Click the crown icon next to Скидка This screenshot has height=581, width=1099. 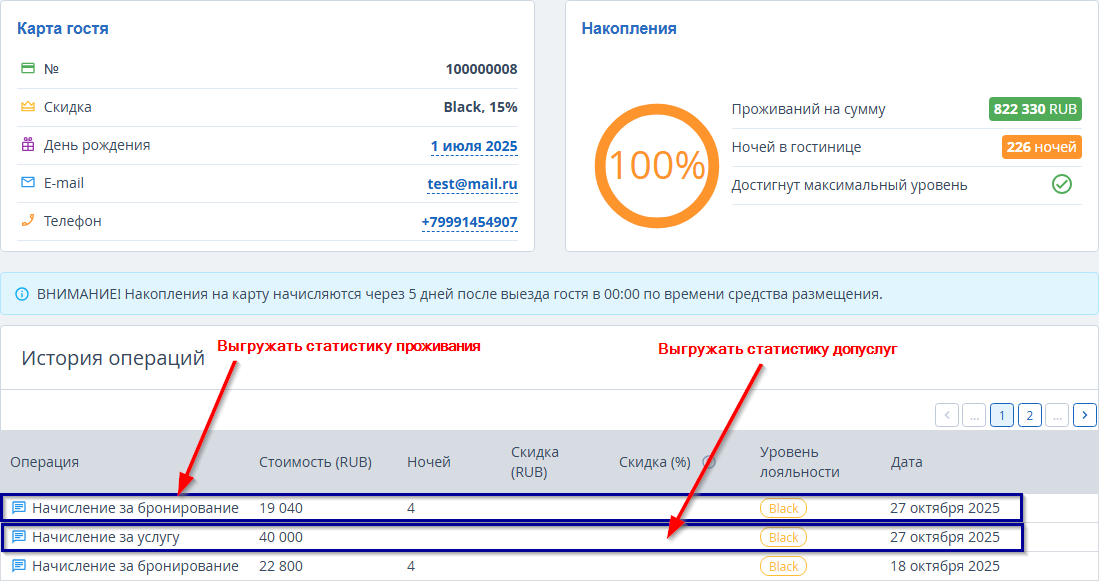pyautogui.click(x=27, y=107)
